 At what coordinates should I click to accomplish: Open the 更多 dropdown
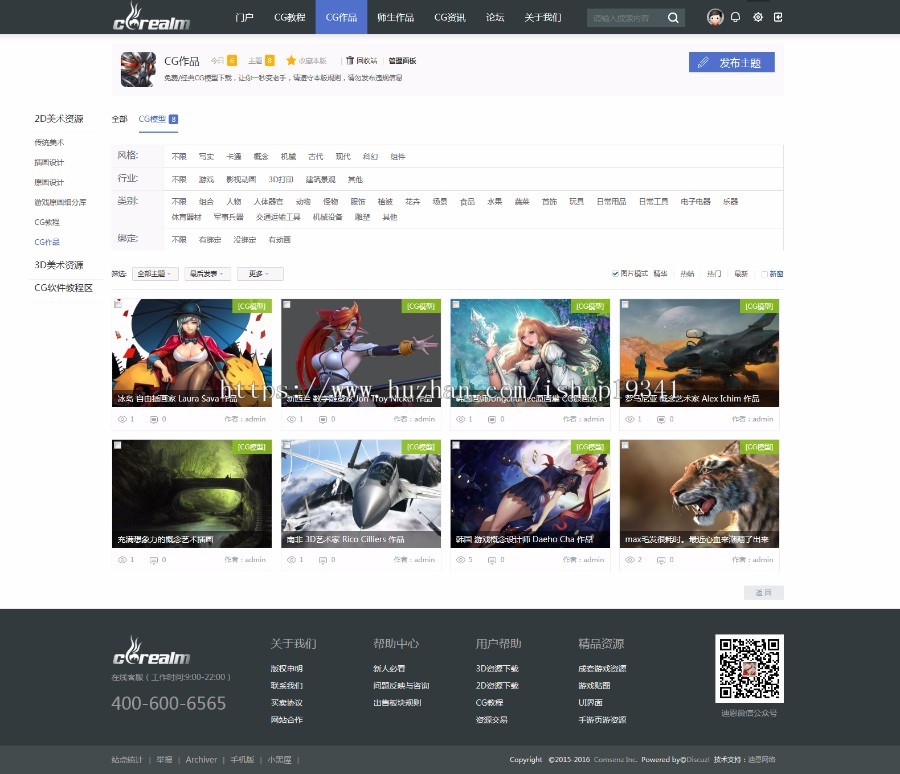click(259, 273)
